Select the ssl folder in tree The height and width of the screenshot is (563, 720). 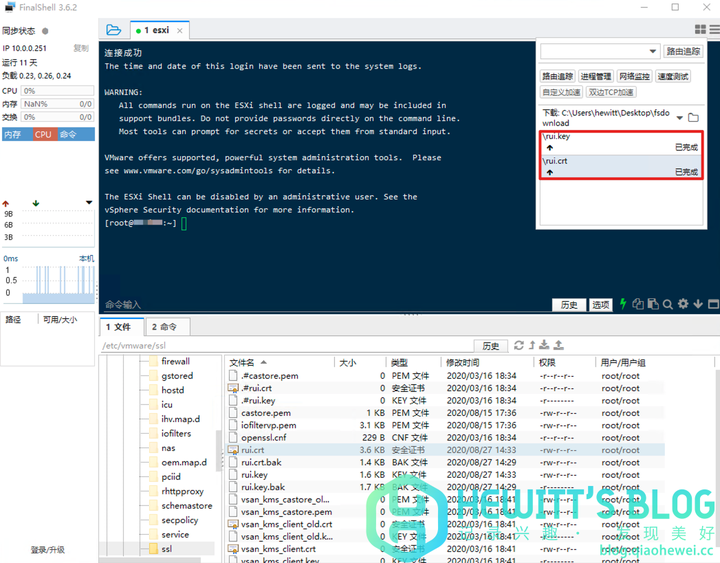[x=166, y=549]
